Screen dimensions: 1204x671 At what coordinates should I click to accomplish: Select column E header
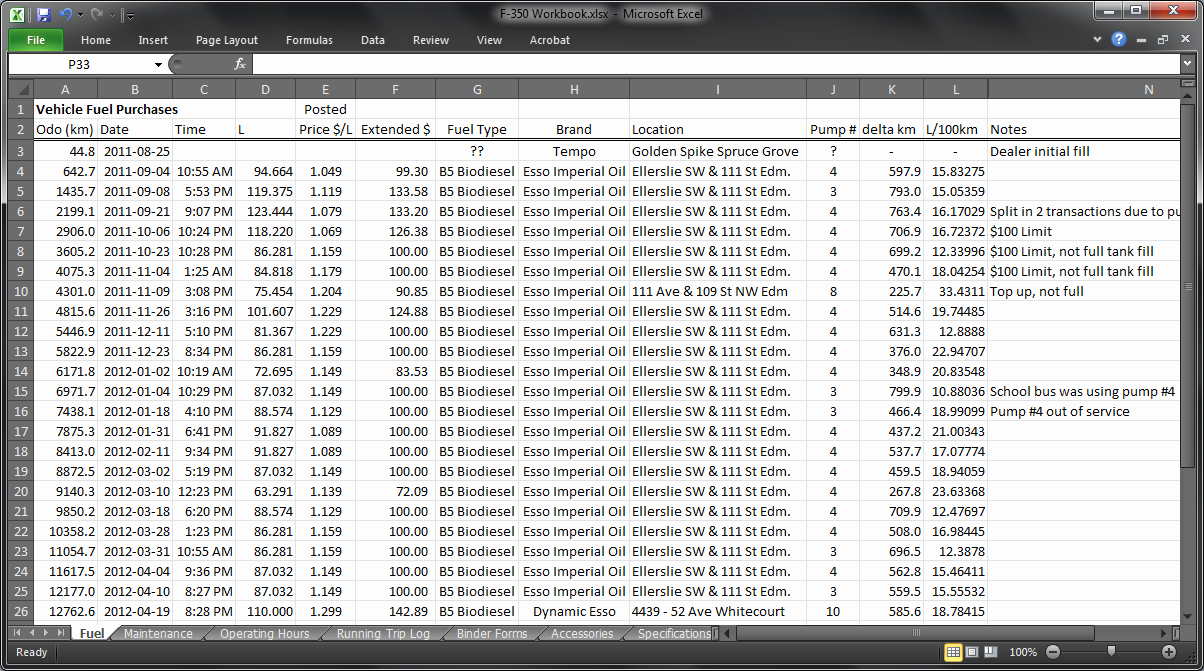tap(325, 90)
